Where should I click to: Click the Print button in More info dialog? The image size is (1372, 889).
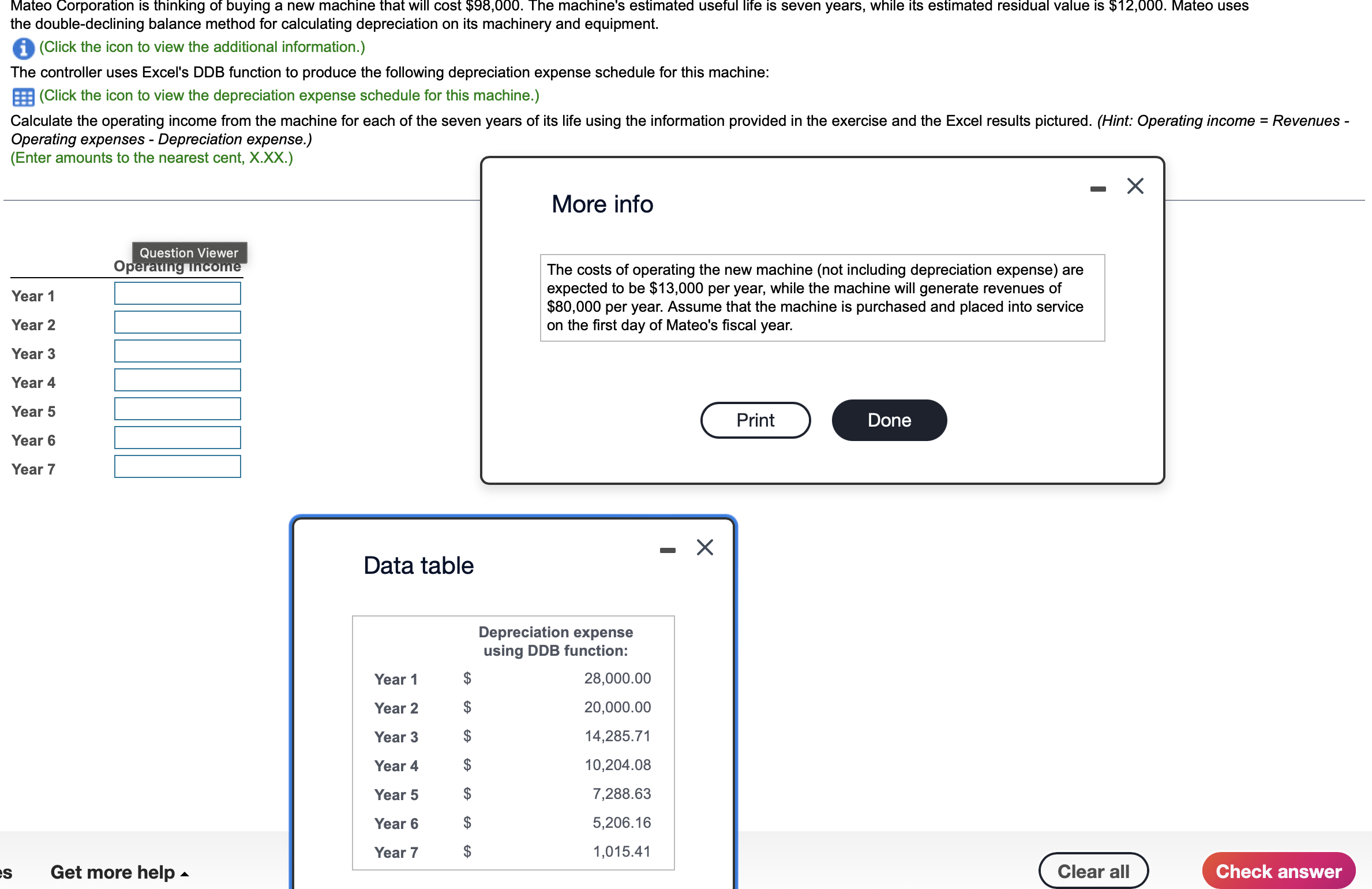pyautogui.click(x=755, y=420)
